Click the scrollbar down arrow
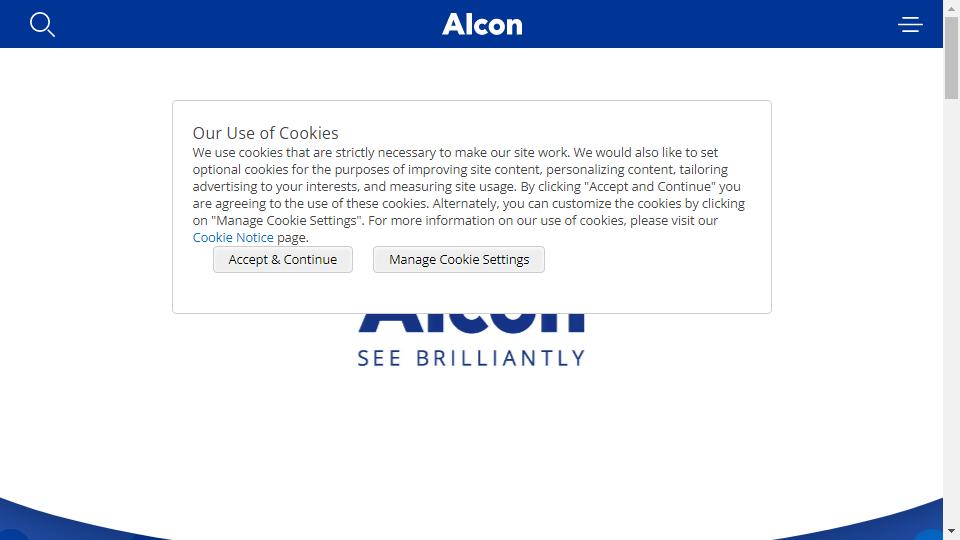Viewport: 960px width, 540px height. [951, 531]
